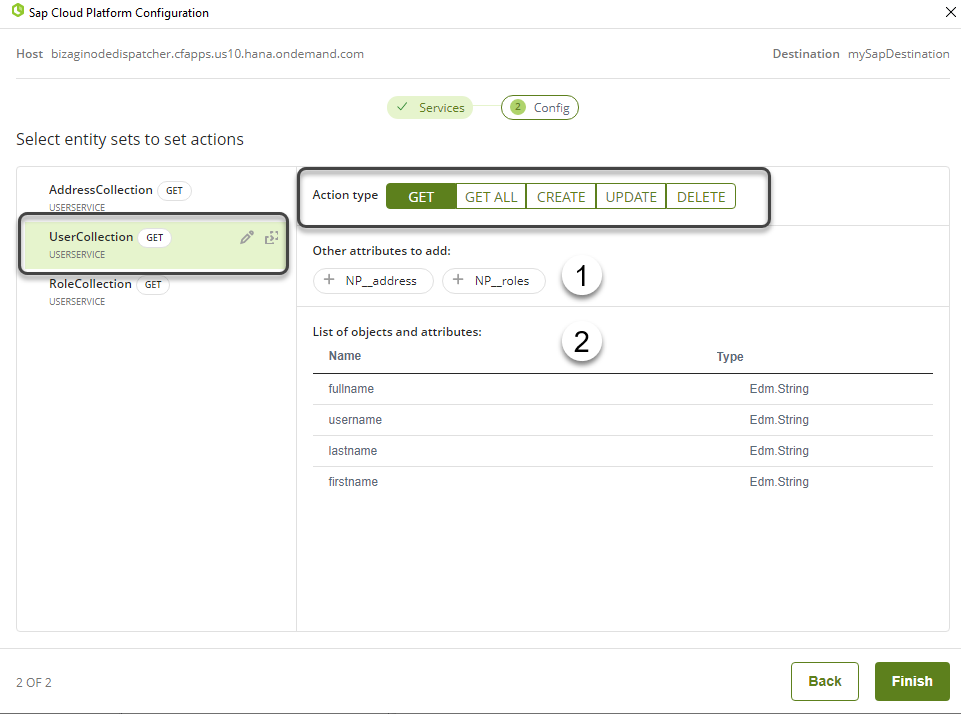961x714 pixels.
Task: Click the lastname attribute row
Action: [x=623, y=451]
